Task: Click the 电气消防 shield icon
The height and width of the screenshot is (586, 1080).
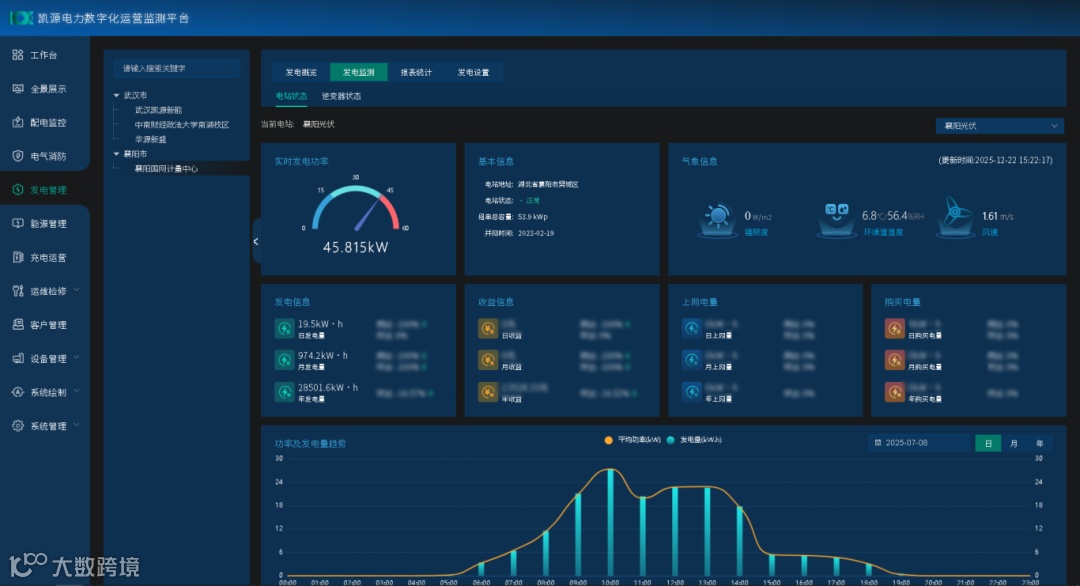Action: pyautogui.click(x=18, y=156)
